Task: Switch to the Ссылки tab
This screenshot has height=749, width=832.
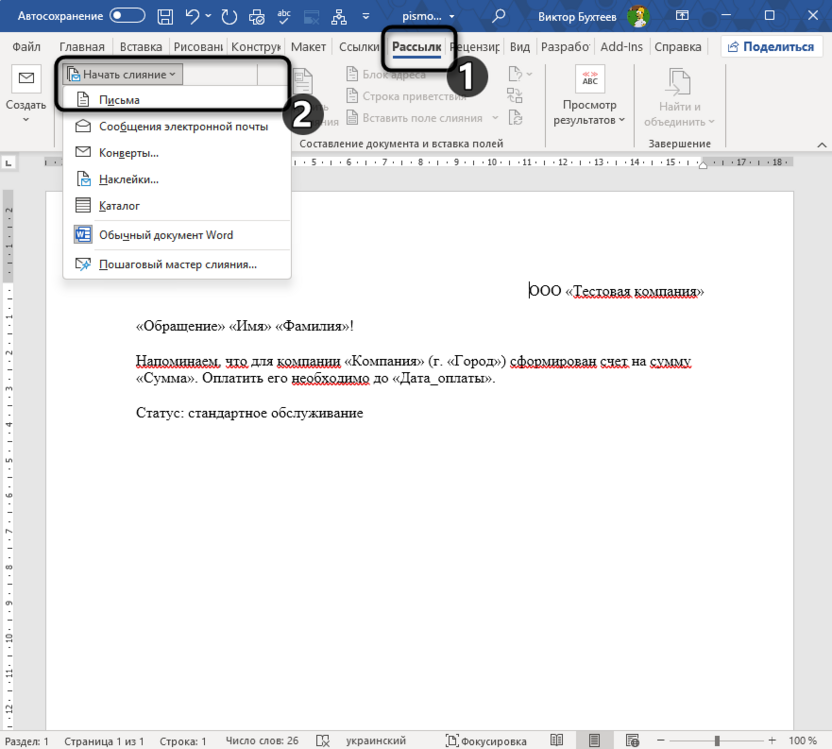Action: click(359, 47)
